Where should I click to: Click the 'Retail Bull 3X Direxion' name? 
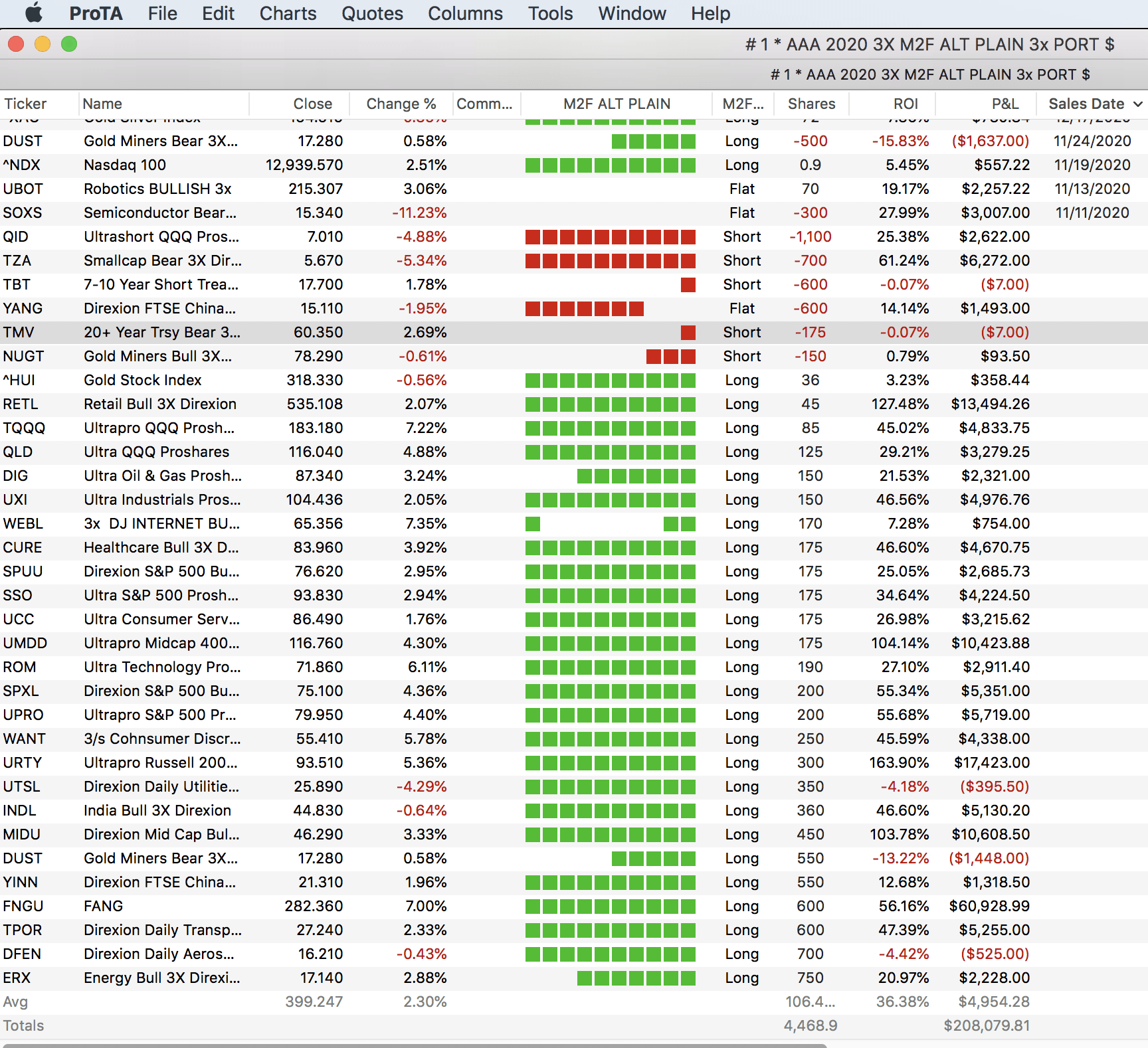point(160,404)
